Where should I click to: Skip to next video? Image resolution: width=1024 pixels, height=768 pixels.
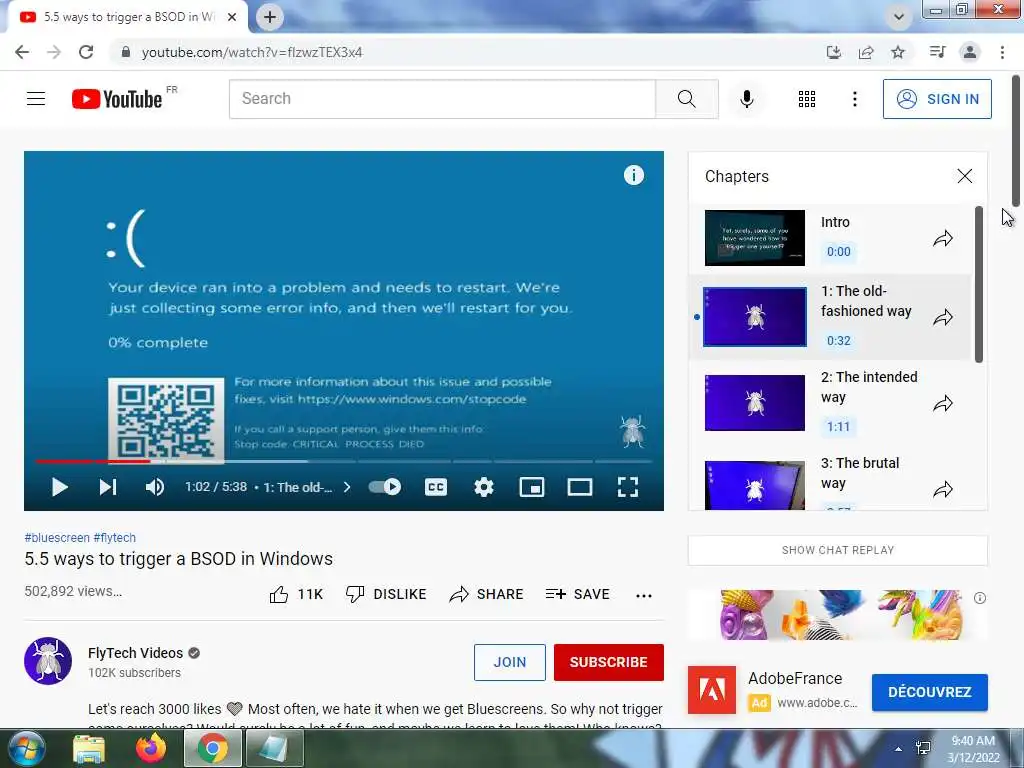(x=108, y=487)
